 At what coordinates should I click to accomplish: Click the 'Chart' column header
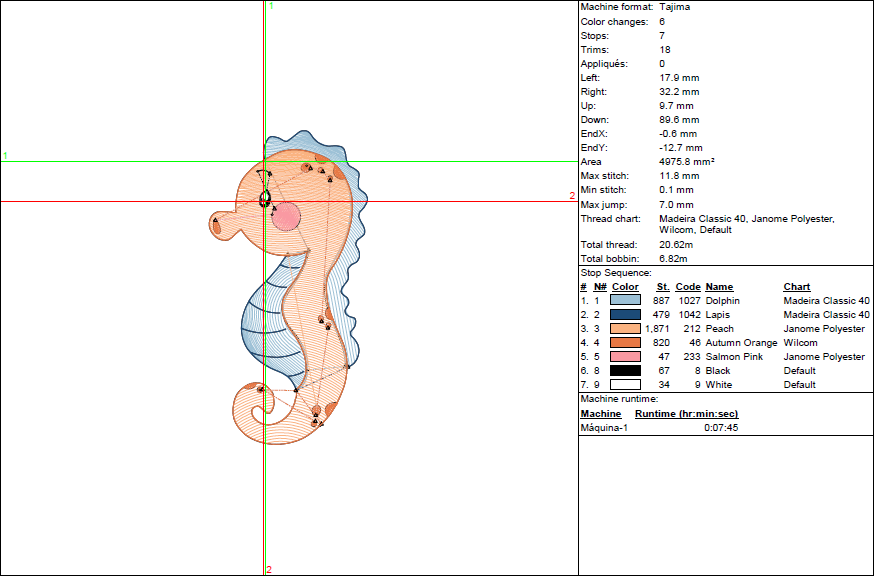pyautogui.click(x=797, y=287)
